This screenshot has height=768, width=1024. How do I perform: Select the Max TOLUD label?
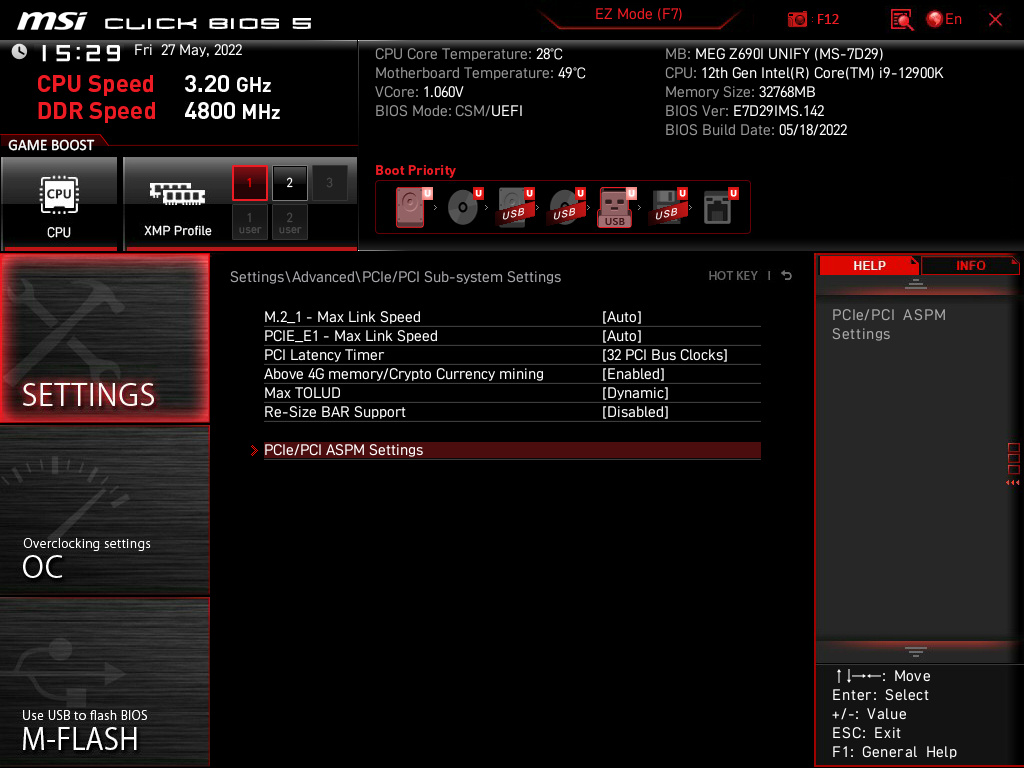tap(302, 393)
